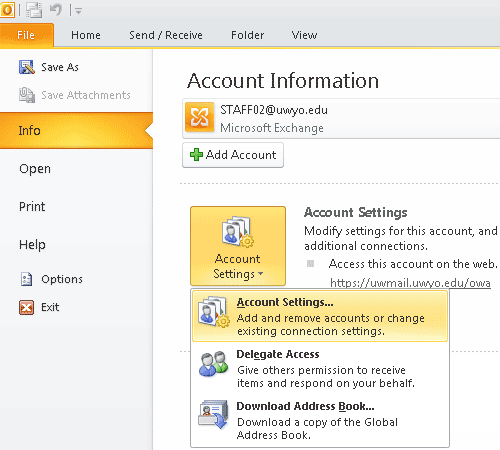Click the Account Settings button icon
Screen dimensions: 500x450
[x=238, y=232]
